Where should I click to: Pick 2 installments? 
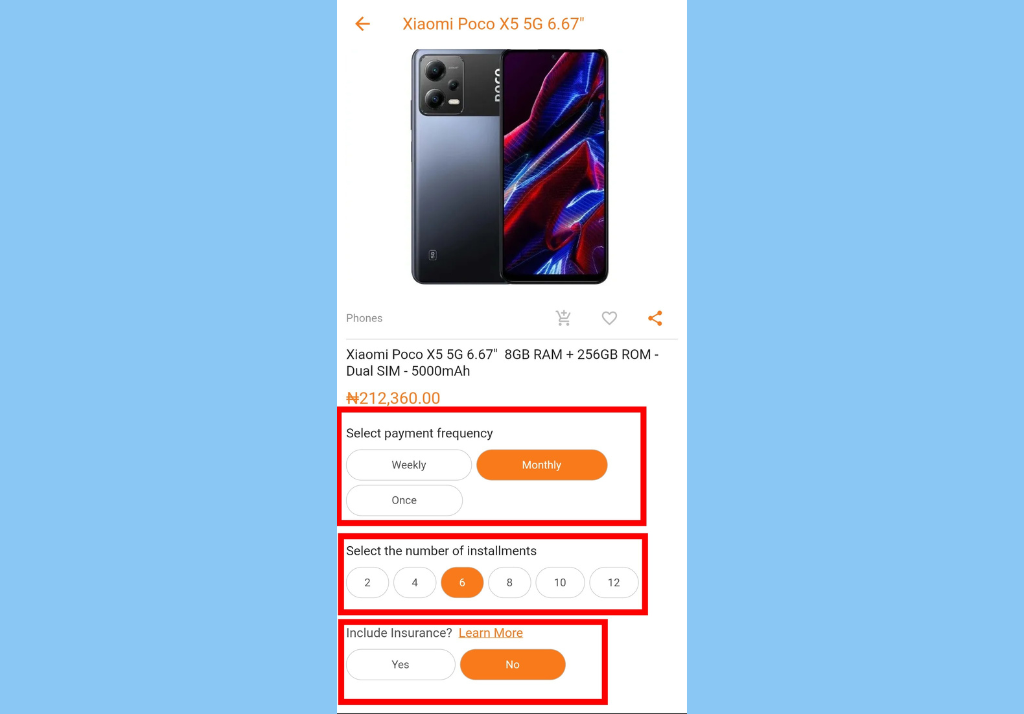point(367,583)
